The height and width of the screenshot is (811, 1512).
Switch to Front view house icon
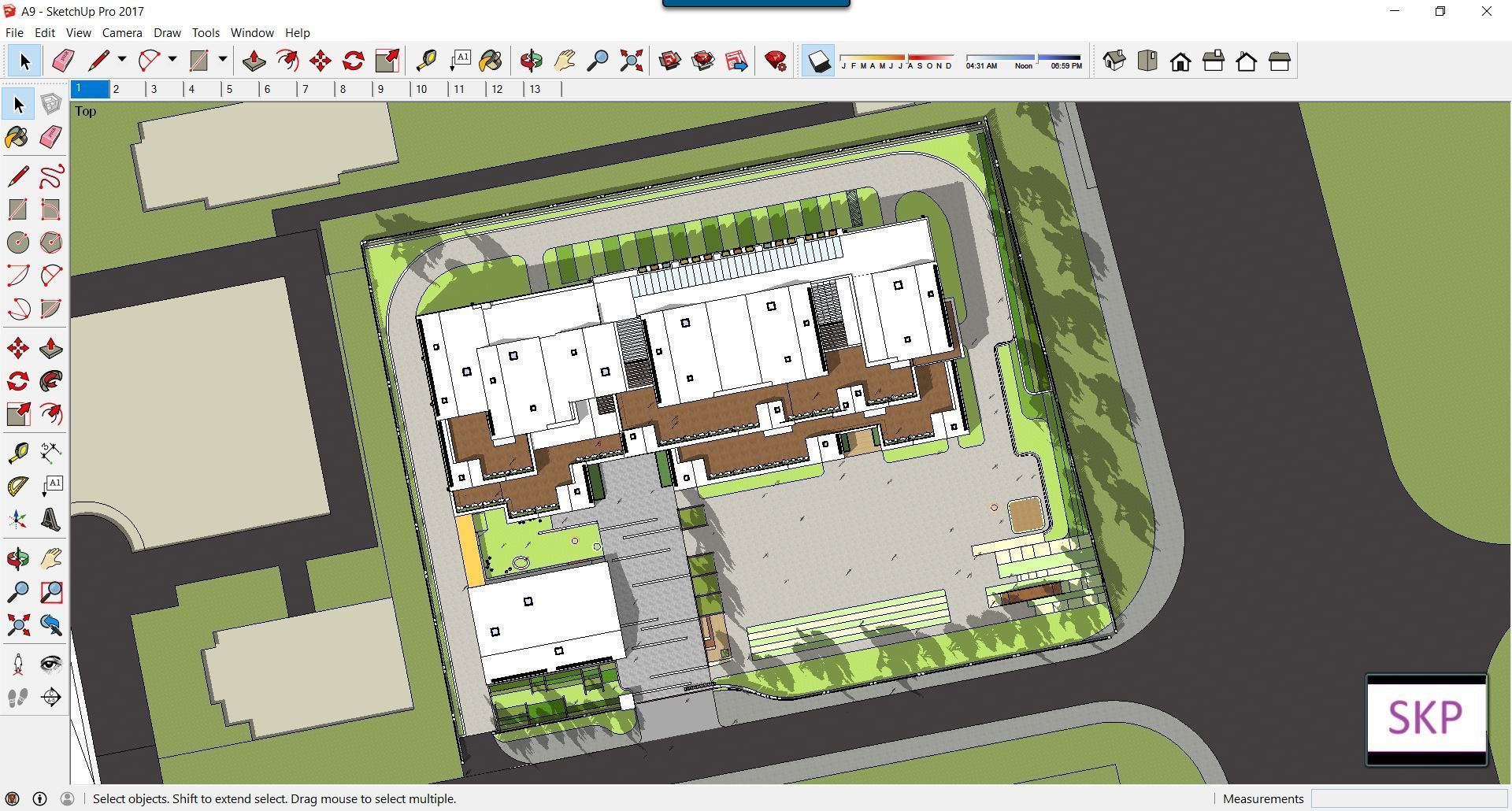pos(1180,61)
